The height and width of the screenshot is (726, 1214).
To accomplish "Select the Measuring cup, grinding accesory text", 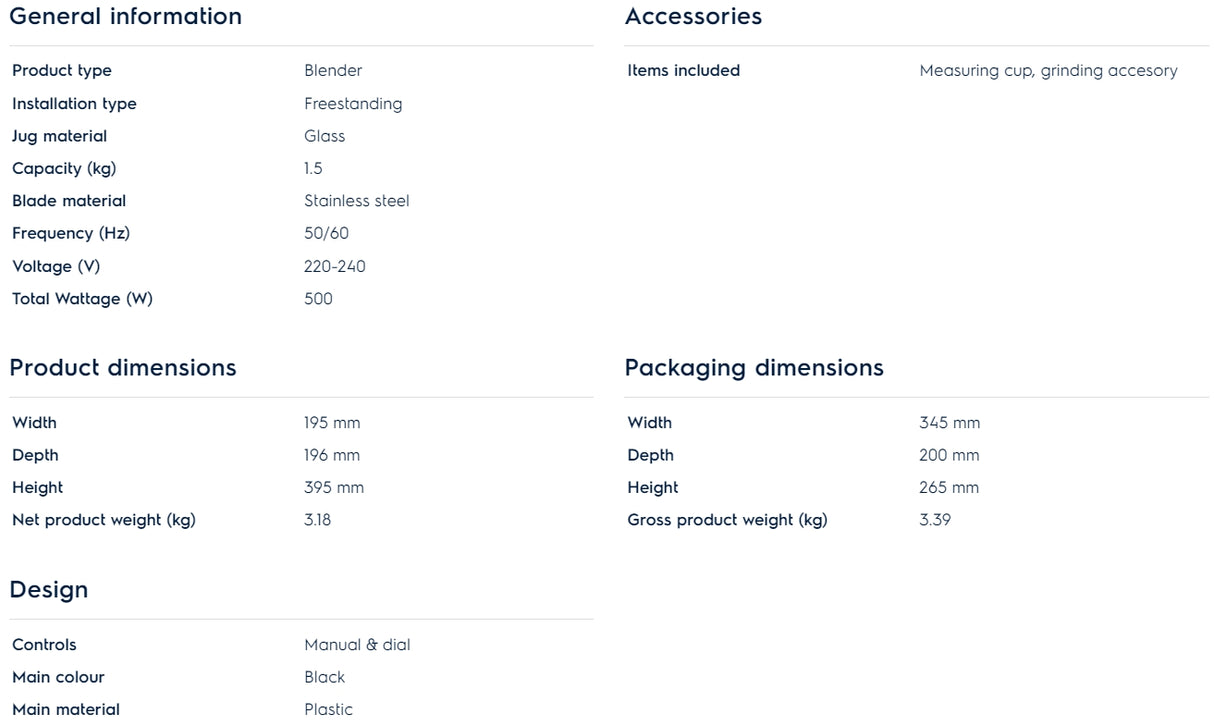I will click(x=1048, y=71).
